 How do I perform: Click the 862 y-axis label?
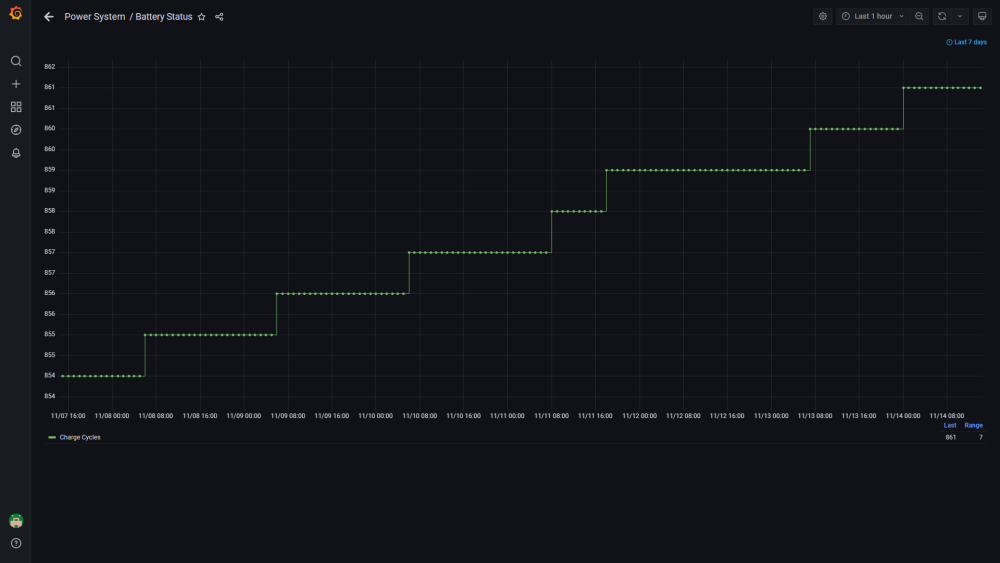click(50, 66)
